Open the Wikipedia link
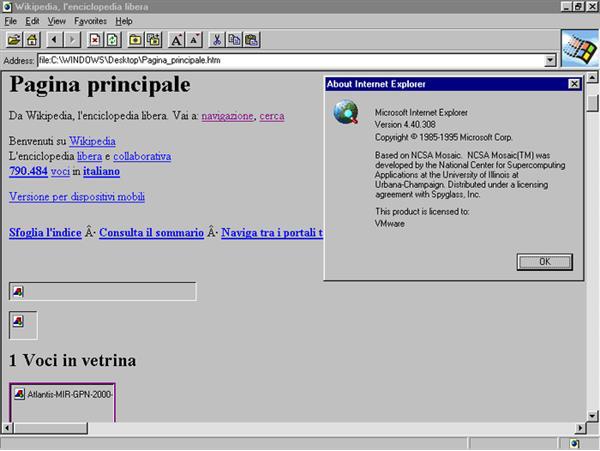The width and height of the screenshot is (600, 451). click(92, 141)
